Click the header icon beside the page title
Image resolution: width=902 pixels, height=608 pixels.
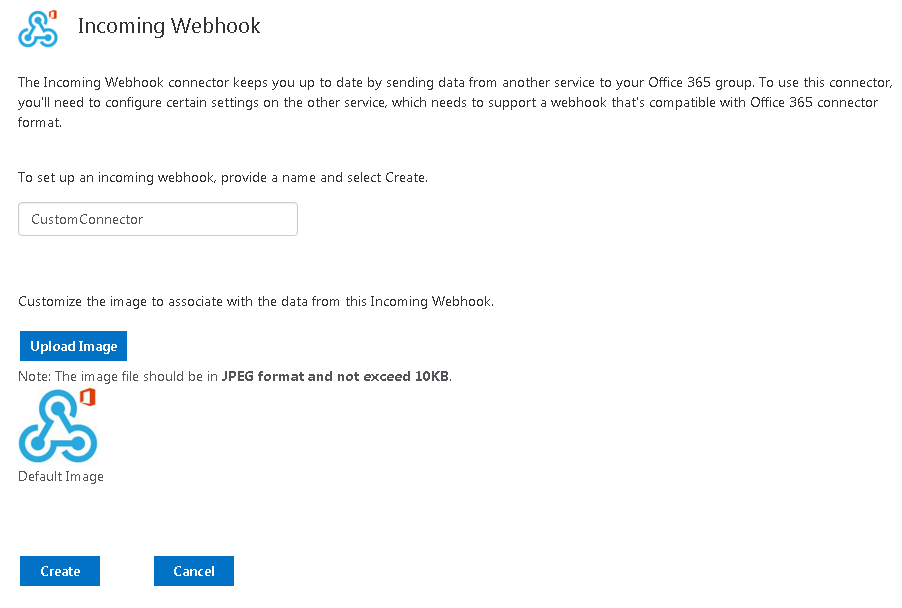coord(37,29)
